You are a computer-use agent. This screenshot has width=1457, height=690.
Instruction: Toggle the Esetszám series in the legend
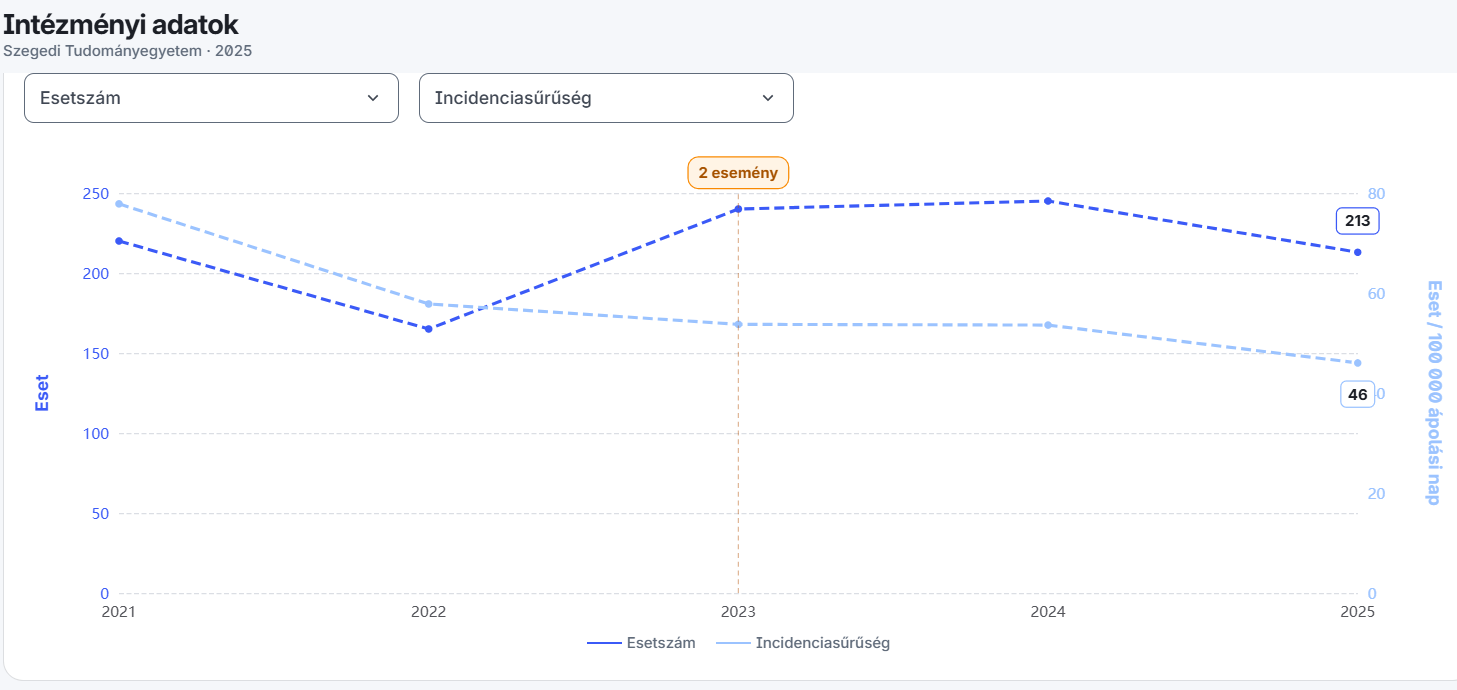[641, 643]
